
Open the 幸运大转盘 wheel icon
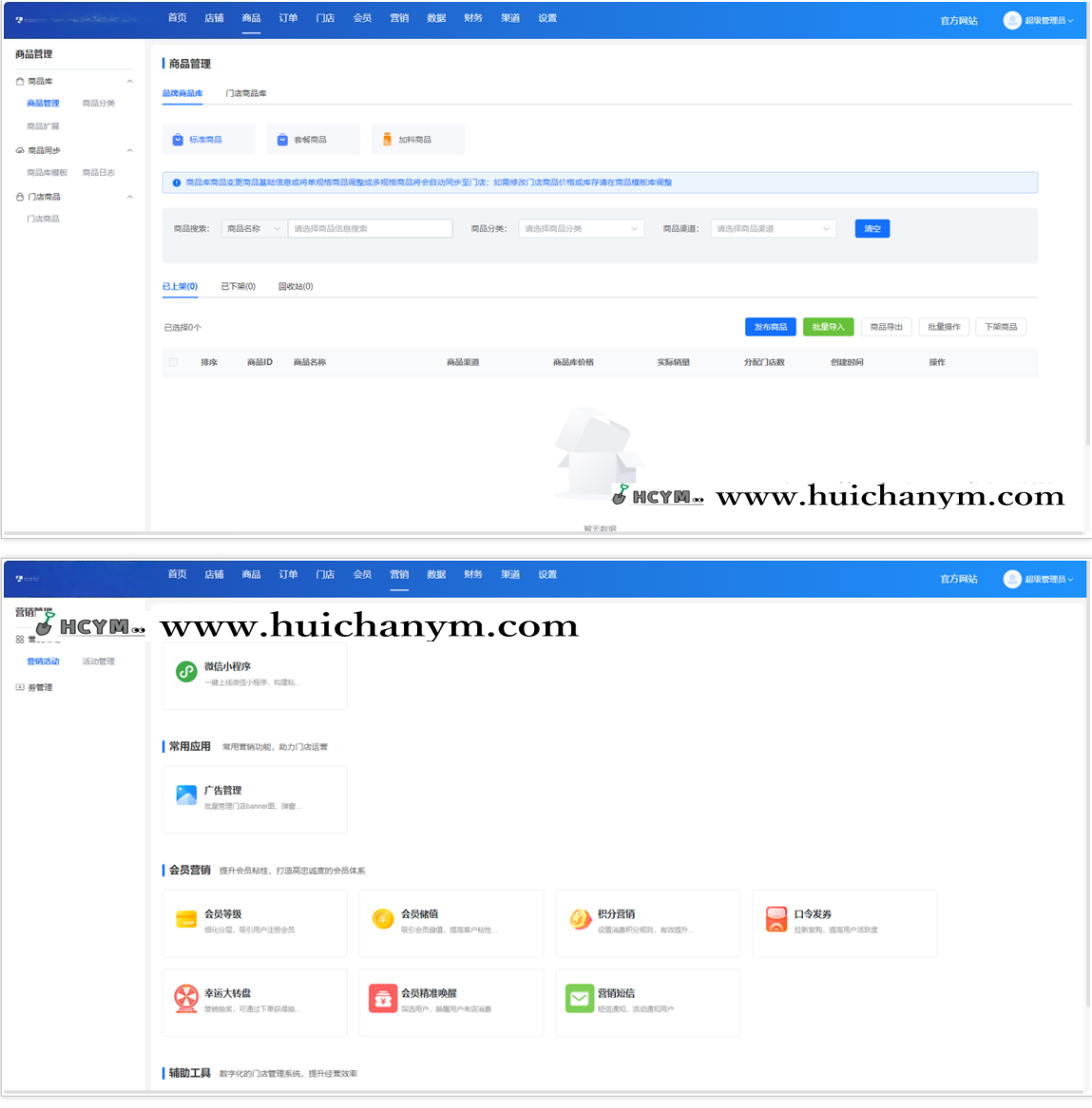(186, 999)
